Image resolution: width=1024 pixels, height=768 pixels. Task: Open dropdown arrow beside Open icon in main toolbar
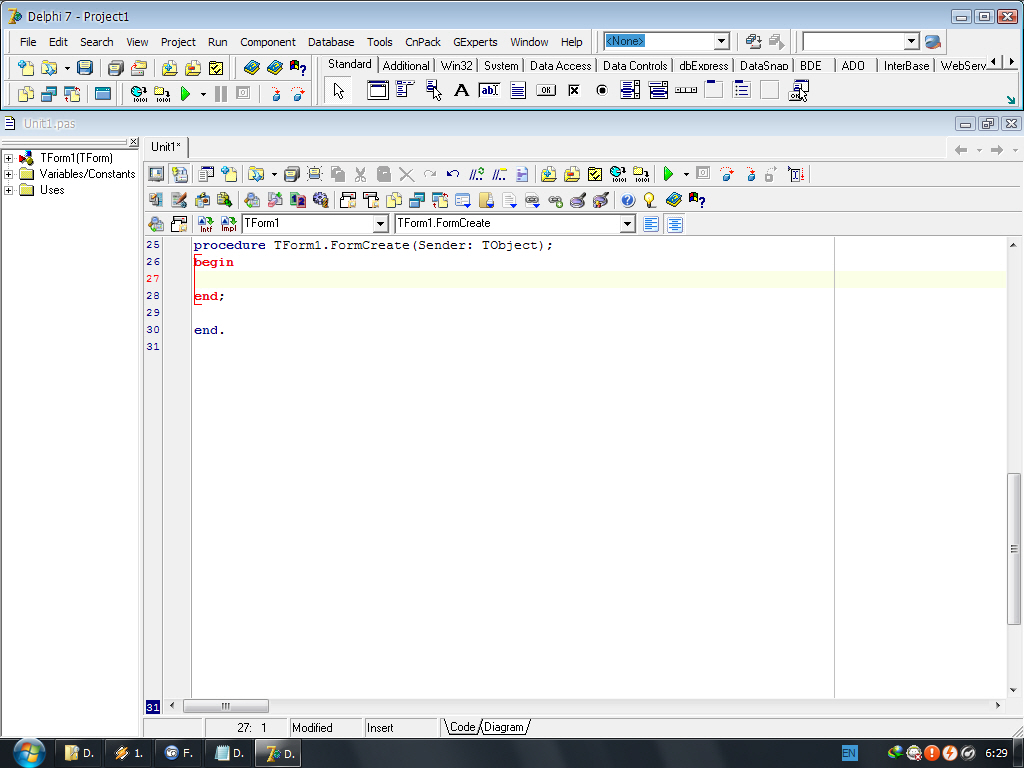click(67, 67)
